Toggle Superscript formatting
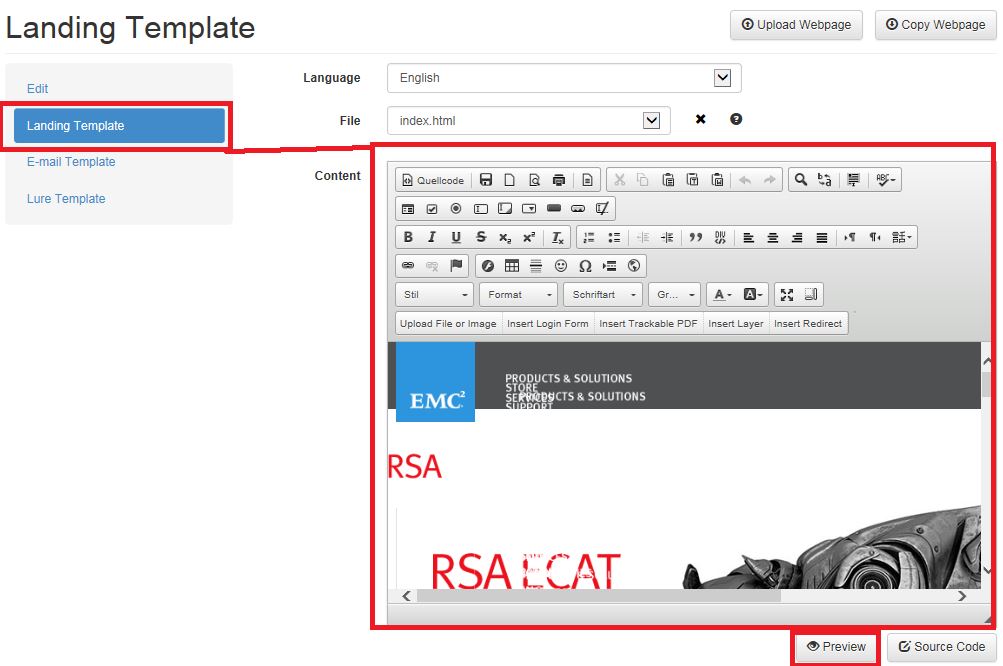 (529, 237)
